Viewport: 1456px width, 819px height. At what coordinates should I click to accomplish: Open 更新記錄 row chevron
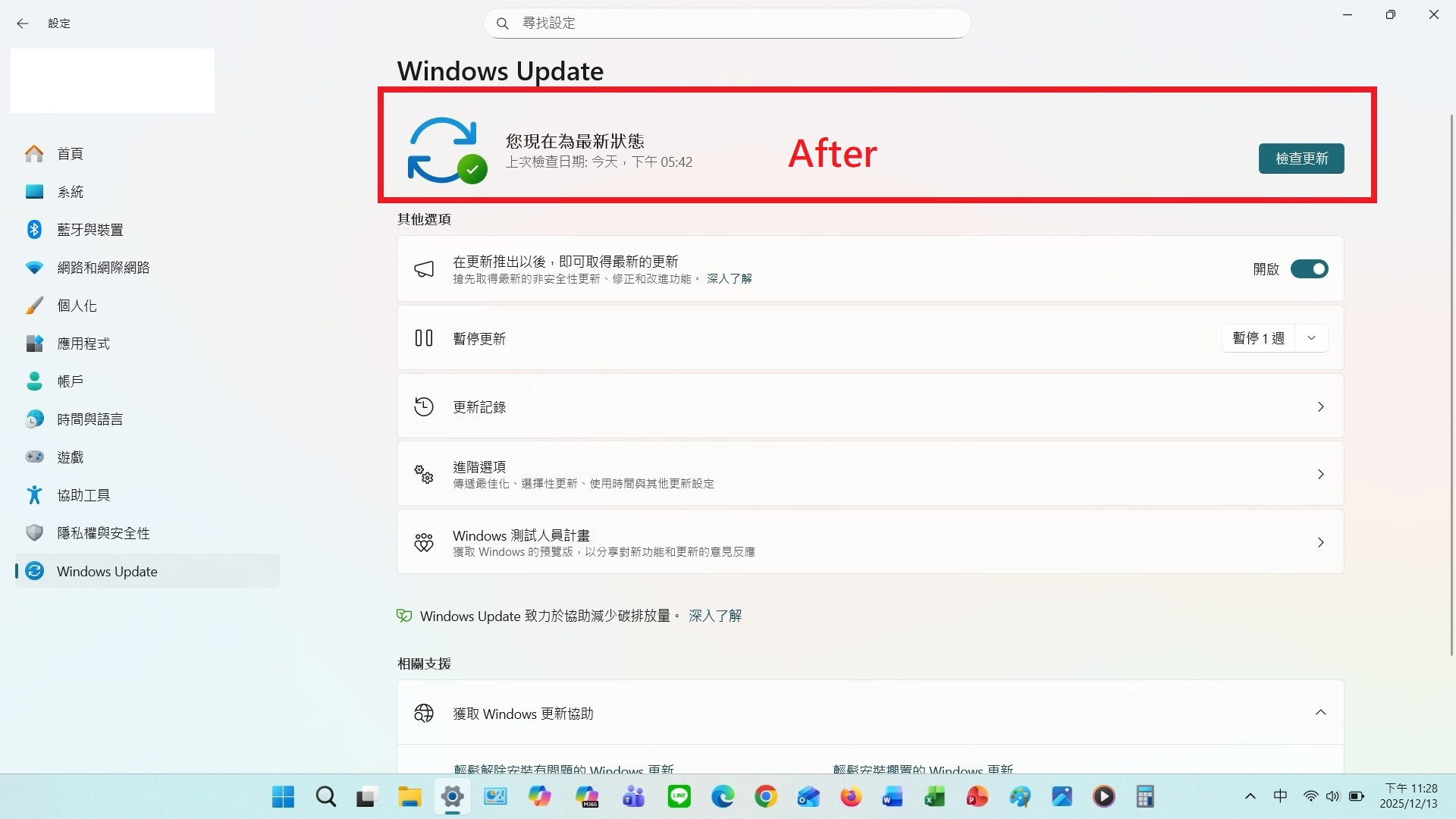coord(1320,407)
